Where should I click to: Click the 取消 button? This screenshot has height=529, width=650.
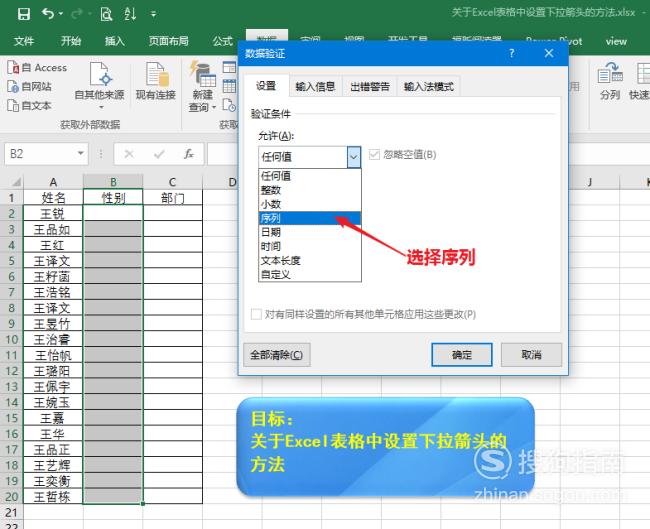pyautogui.click(x=531, y=355)
